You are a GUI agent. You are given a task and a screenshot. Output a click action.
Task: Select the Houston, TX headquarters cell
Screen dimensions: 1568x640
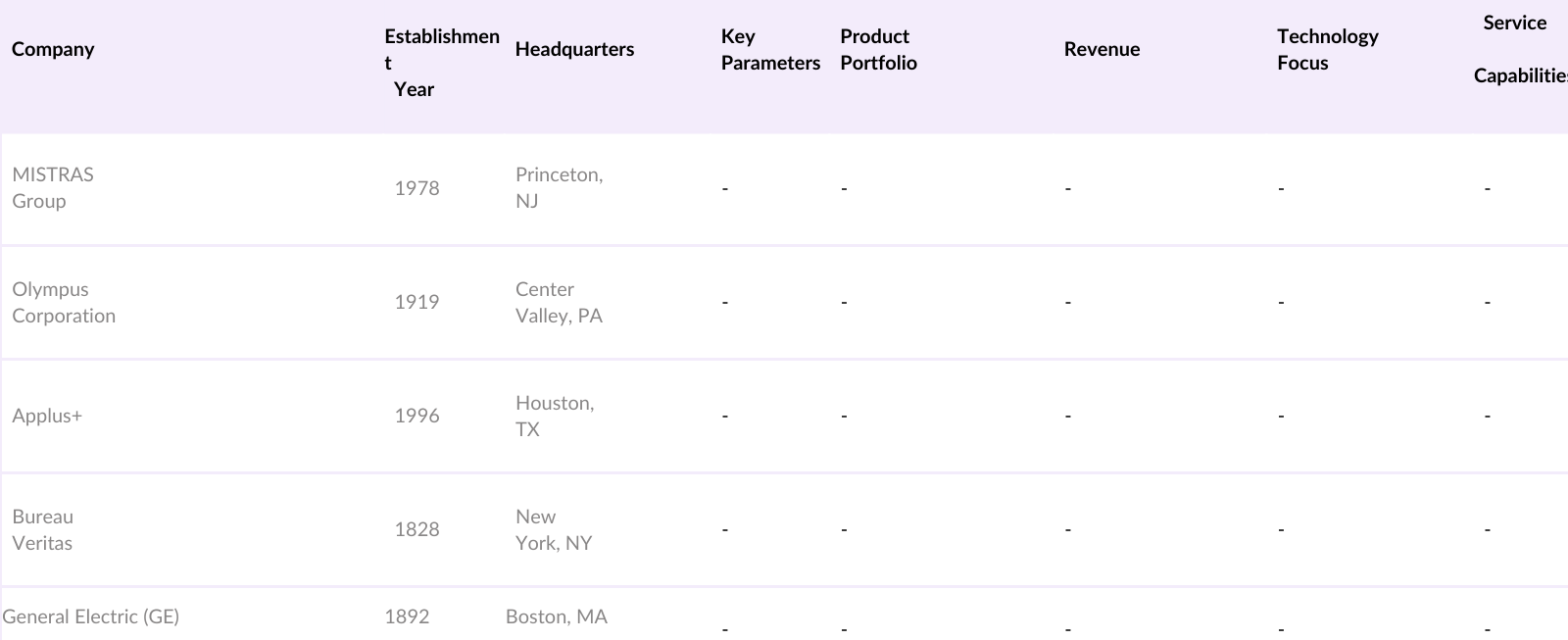555,417
